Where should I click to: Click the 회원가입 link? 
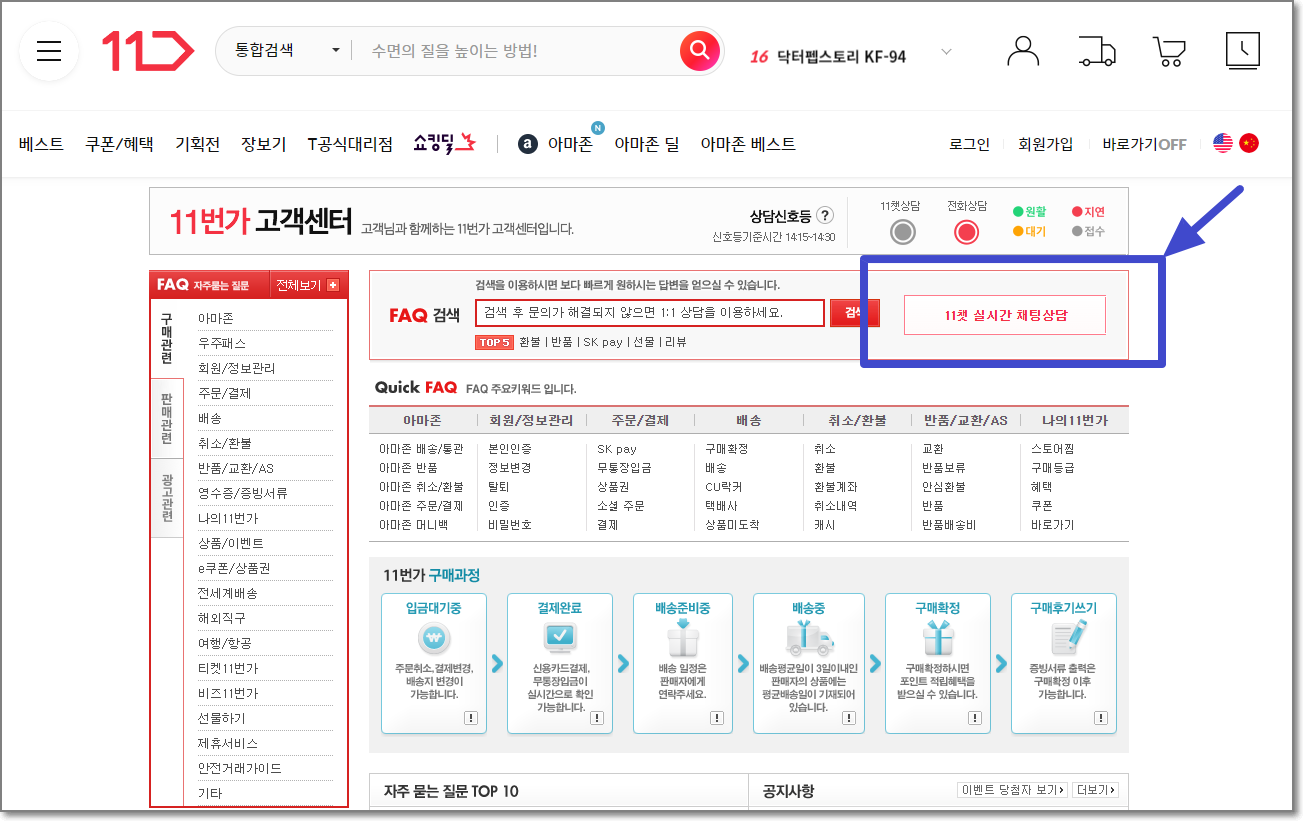(1045, 144)
